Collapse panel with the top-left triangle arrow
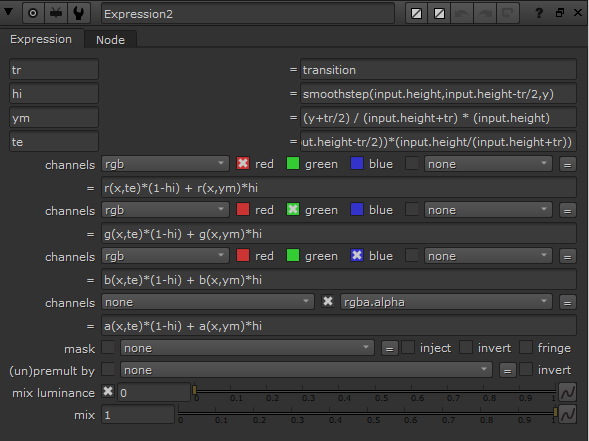The height and width of the screenshot is (441, 589). [8, 12]
